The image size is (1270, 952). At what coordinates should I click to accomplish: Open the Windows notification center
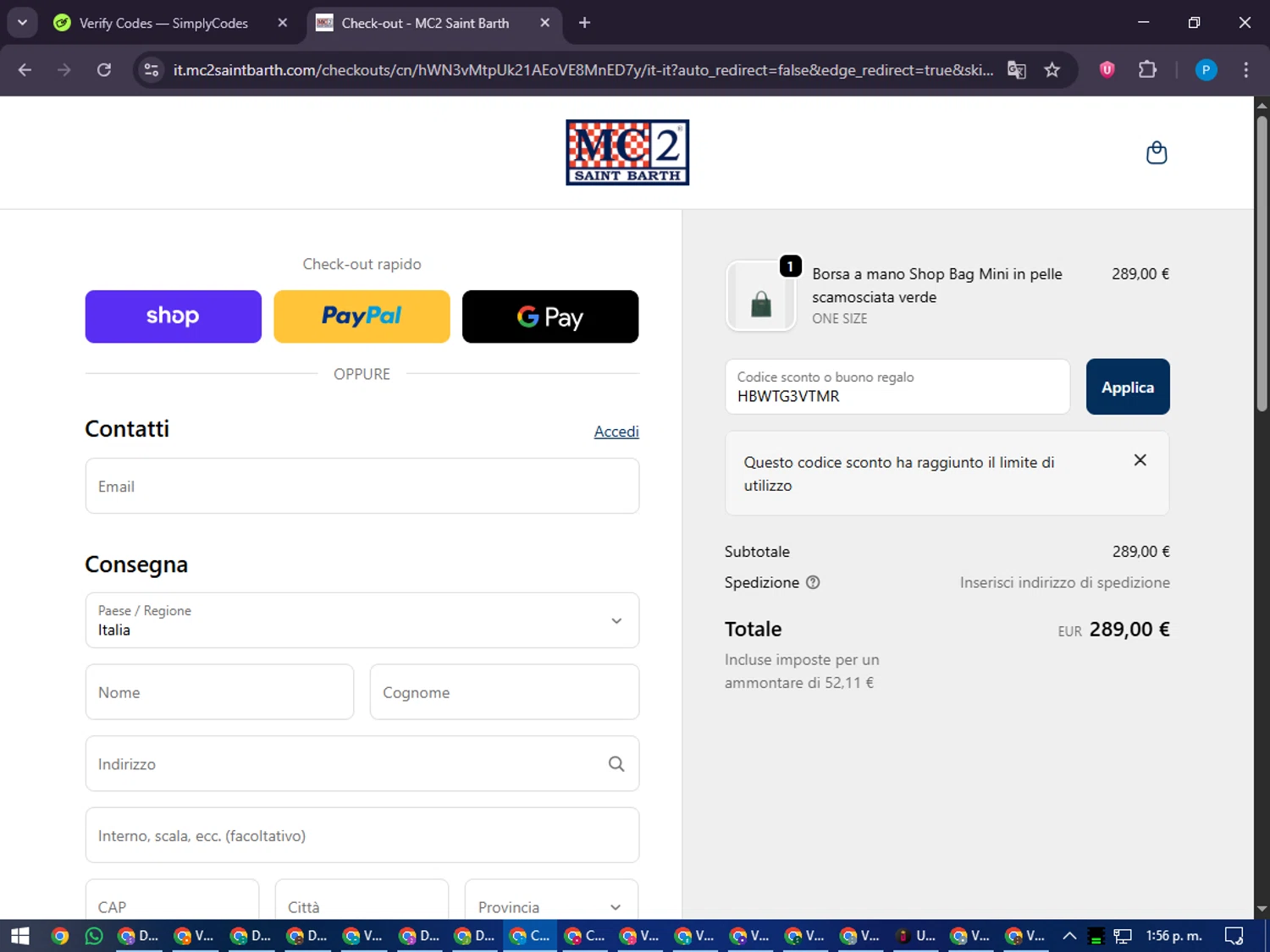click(x=1234, y=936)
